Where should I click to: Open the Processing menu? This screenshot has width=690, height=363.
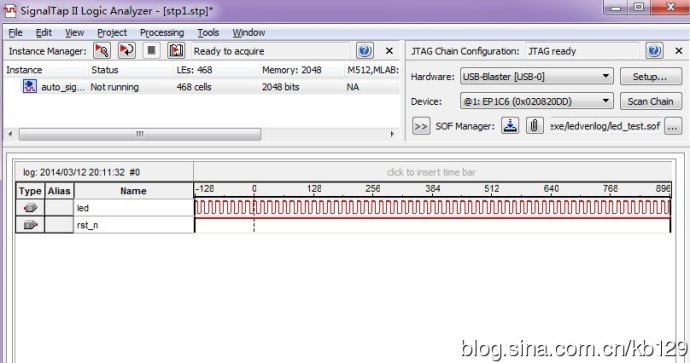point(162,33)
